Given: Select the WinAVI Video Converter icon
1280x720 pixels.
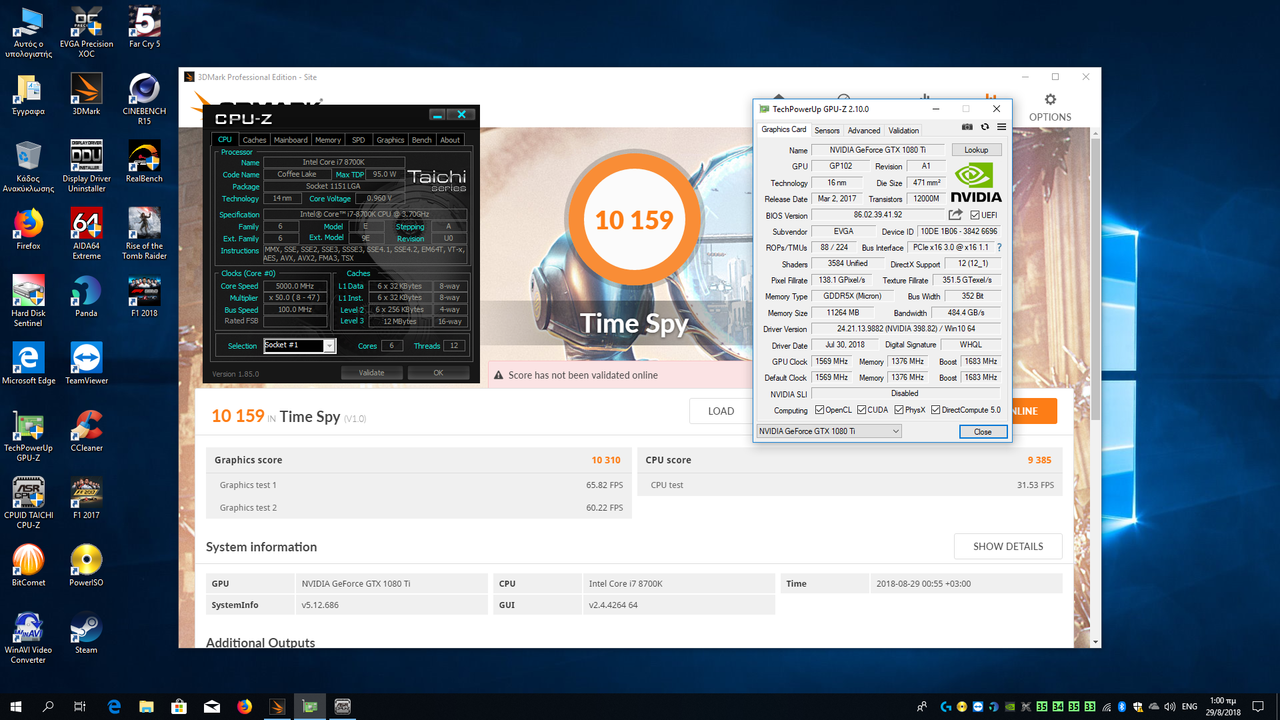Looking at the screenshot, I should [x=28, y=639].
